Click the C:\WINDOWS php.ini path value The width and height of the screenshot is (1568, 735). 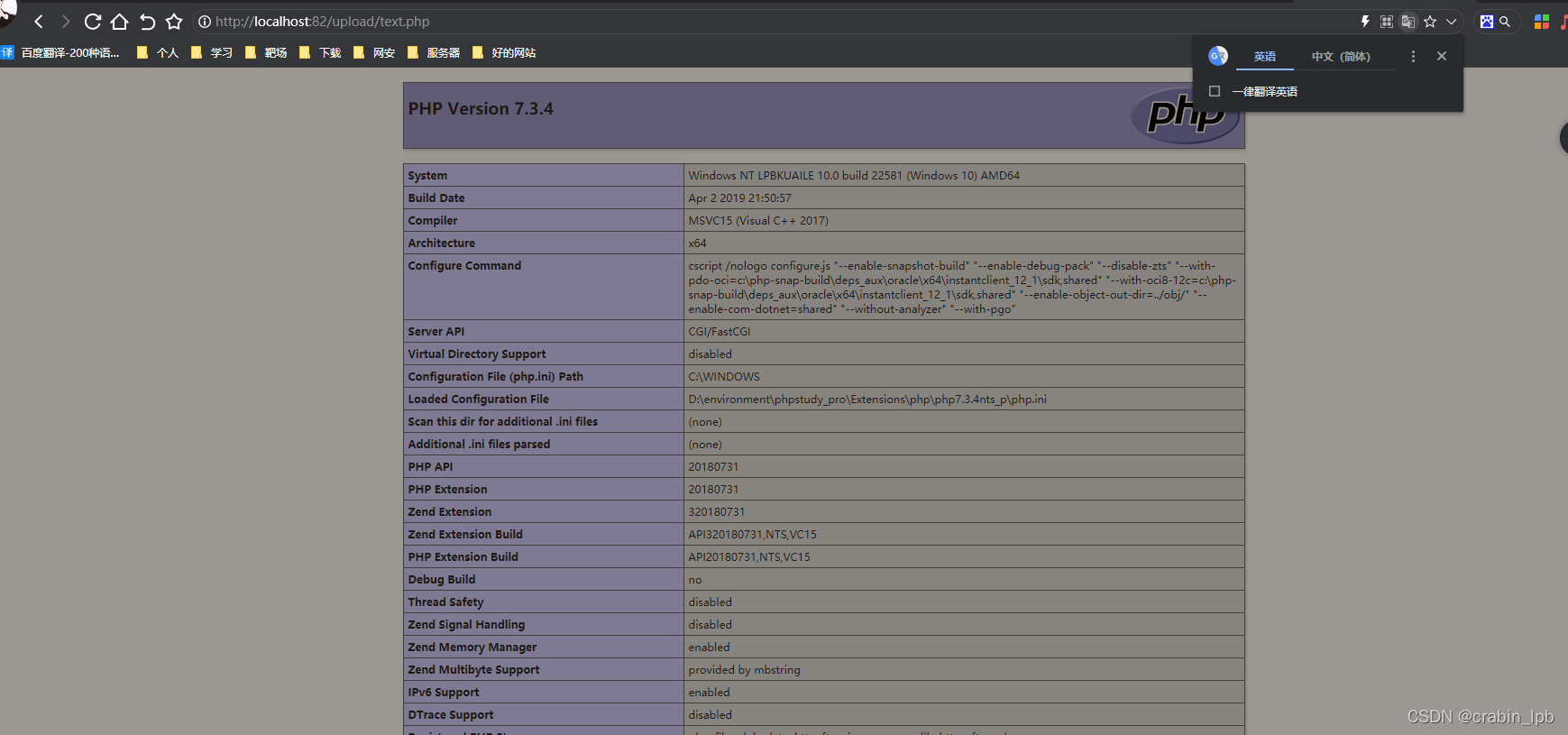tap(724, 376)
